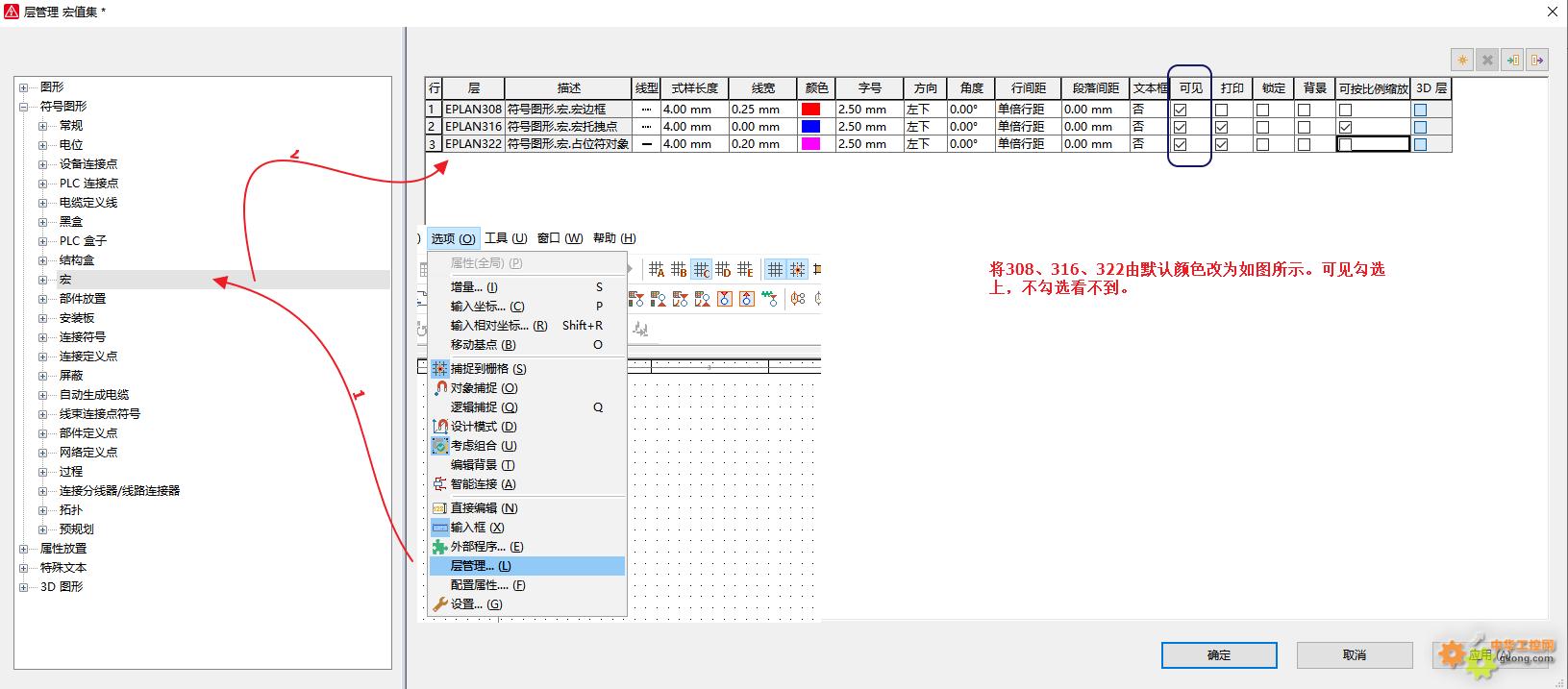Screen dimensions: 1568x689
Task: Choose 直接编辑 (N) menu entry
Action: click(x=527, y=508)
